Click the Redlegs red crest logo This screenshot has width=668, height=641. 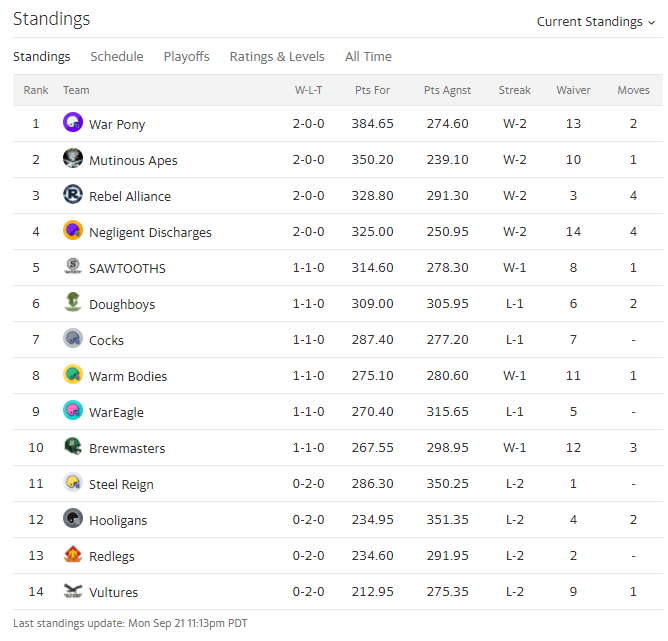point(73,554)
